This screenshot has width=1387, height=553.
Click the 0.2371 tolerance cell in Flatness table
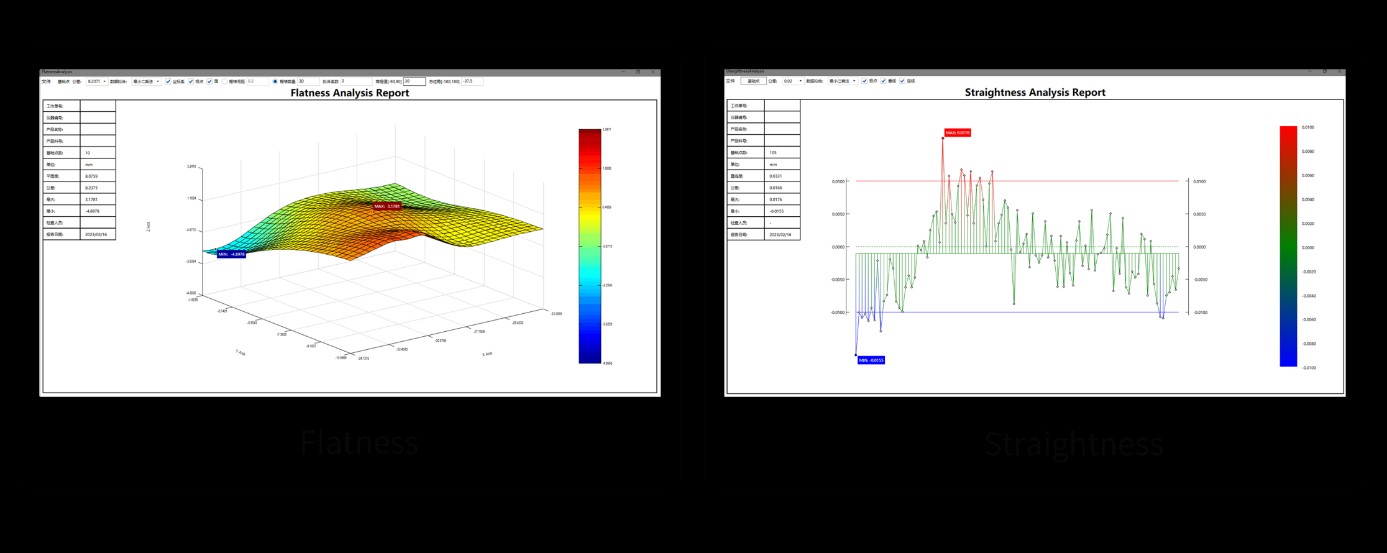click(98, 188)
